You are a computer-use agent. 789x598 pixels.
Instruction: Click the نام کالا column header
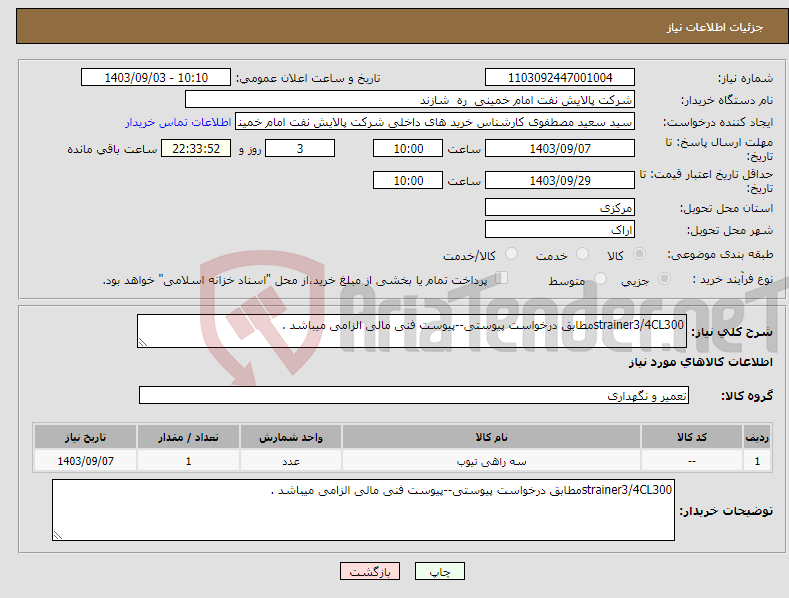point(491,437)
